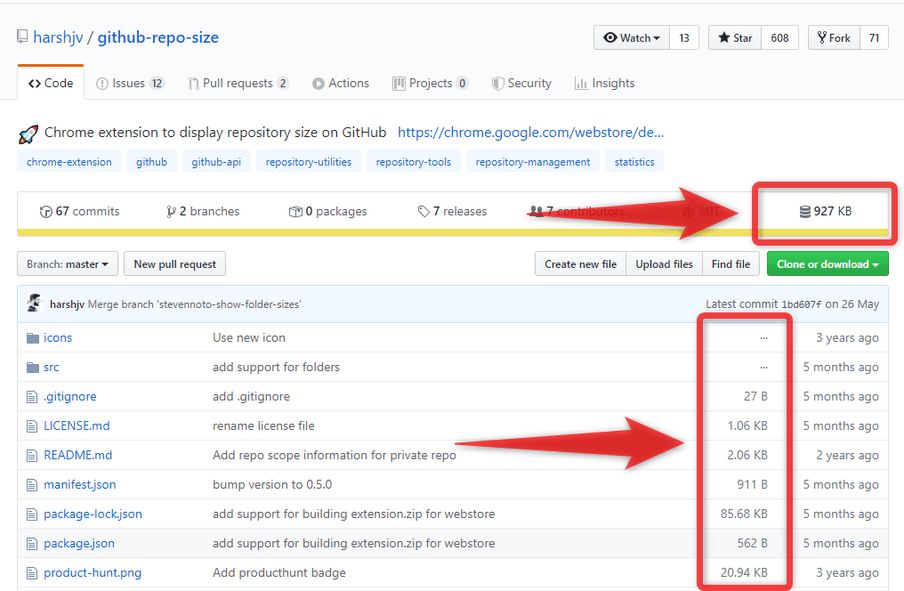
Task: Fork the repository
Action: 834,38
